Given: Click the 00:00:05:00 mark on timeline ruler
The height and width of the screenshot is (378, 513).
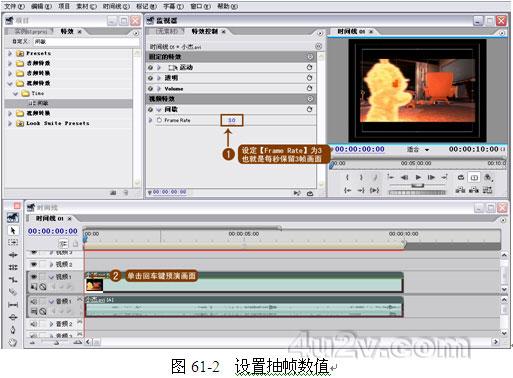Looking at the screenshot, I should [244, 234].
